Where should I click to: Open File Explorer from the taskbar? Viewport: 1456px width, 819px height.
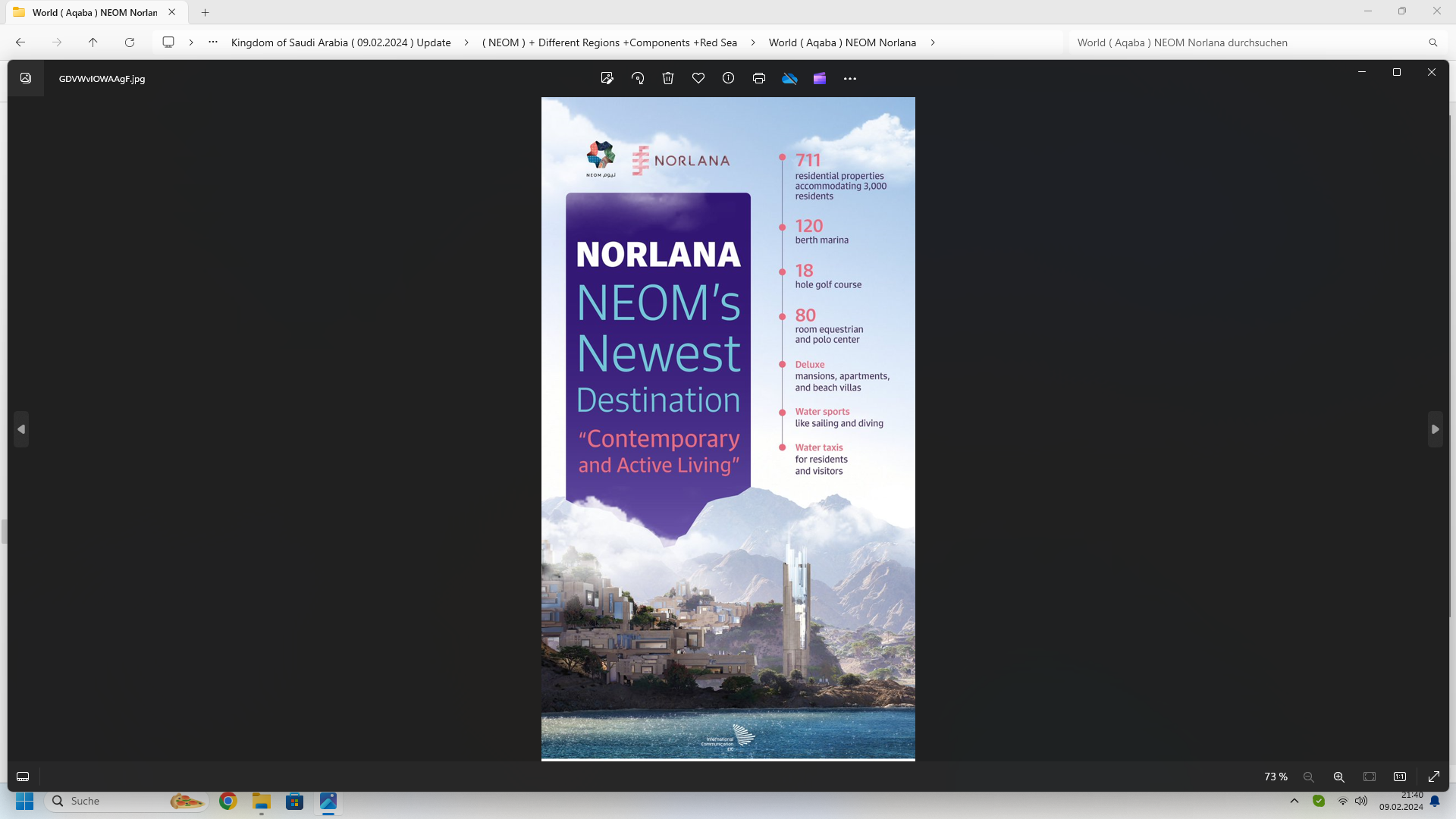click(x=262, y=801)
